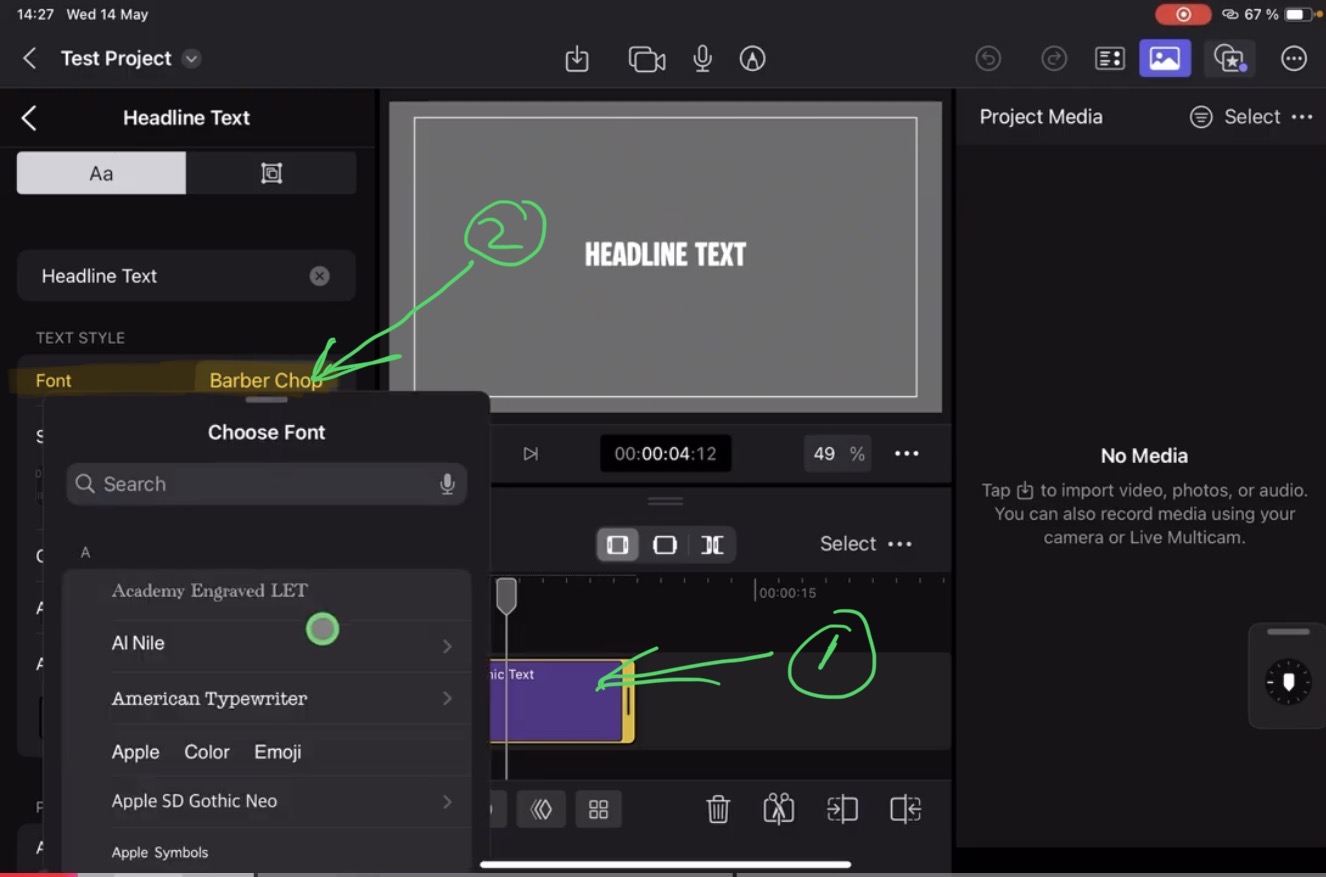This screenshot has height=877, width=1326.
Task: Enable the middle timeline view mode toggle
Action: click(x=666, y=545)
